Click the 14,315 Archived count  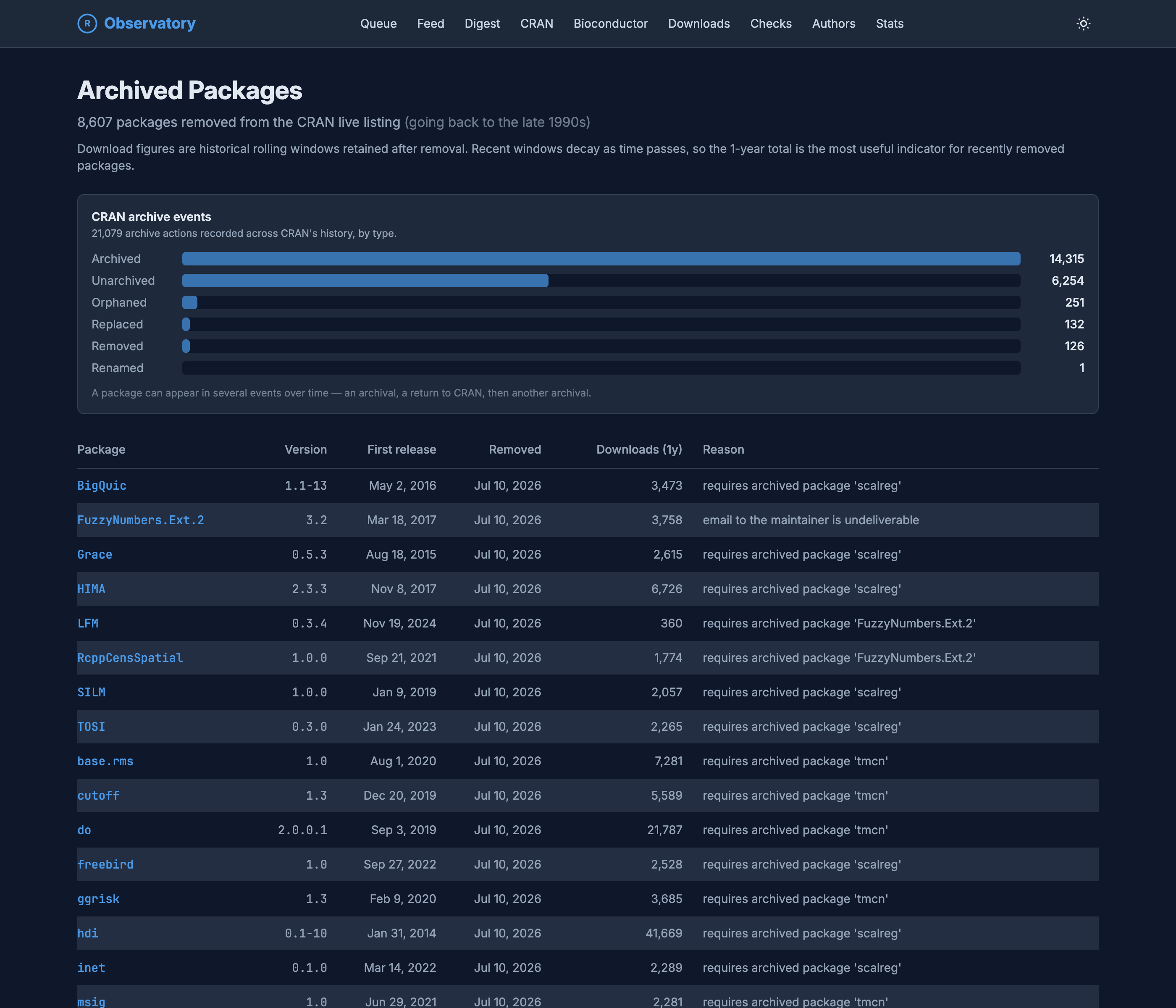(x=1066, y=259)
